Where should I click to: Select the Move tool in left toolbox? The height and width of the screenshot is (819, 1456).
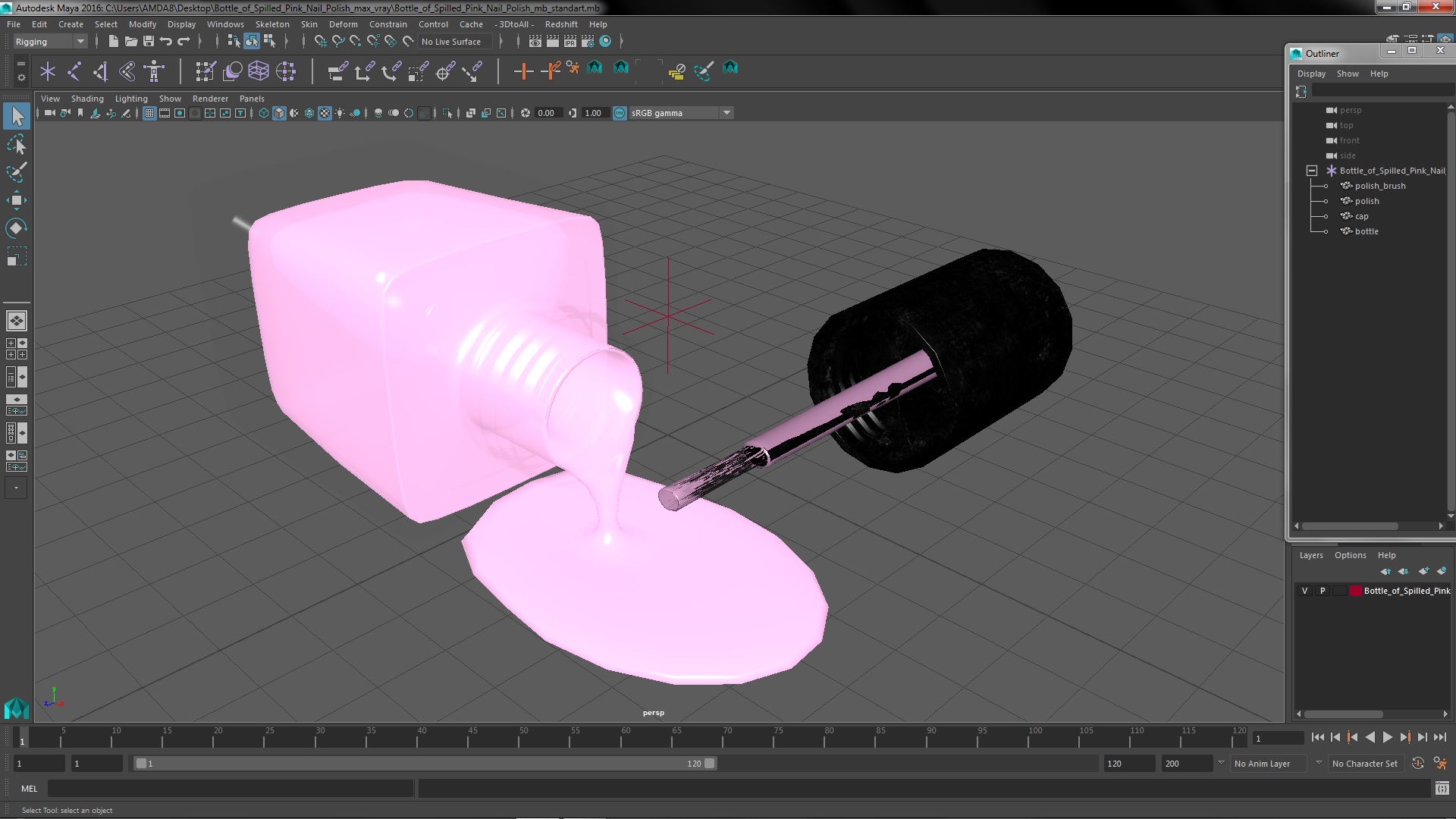click(x=16, y=200)
